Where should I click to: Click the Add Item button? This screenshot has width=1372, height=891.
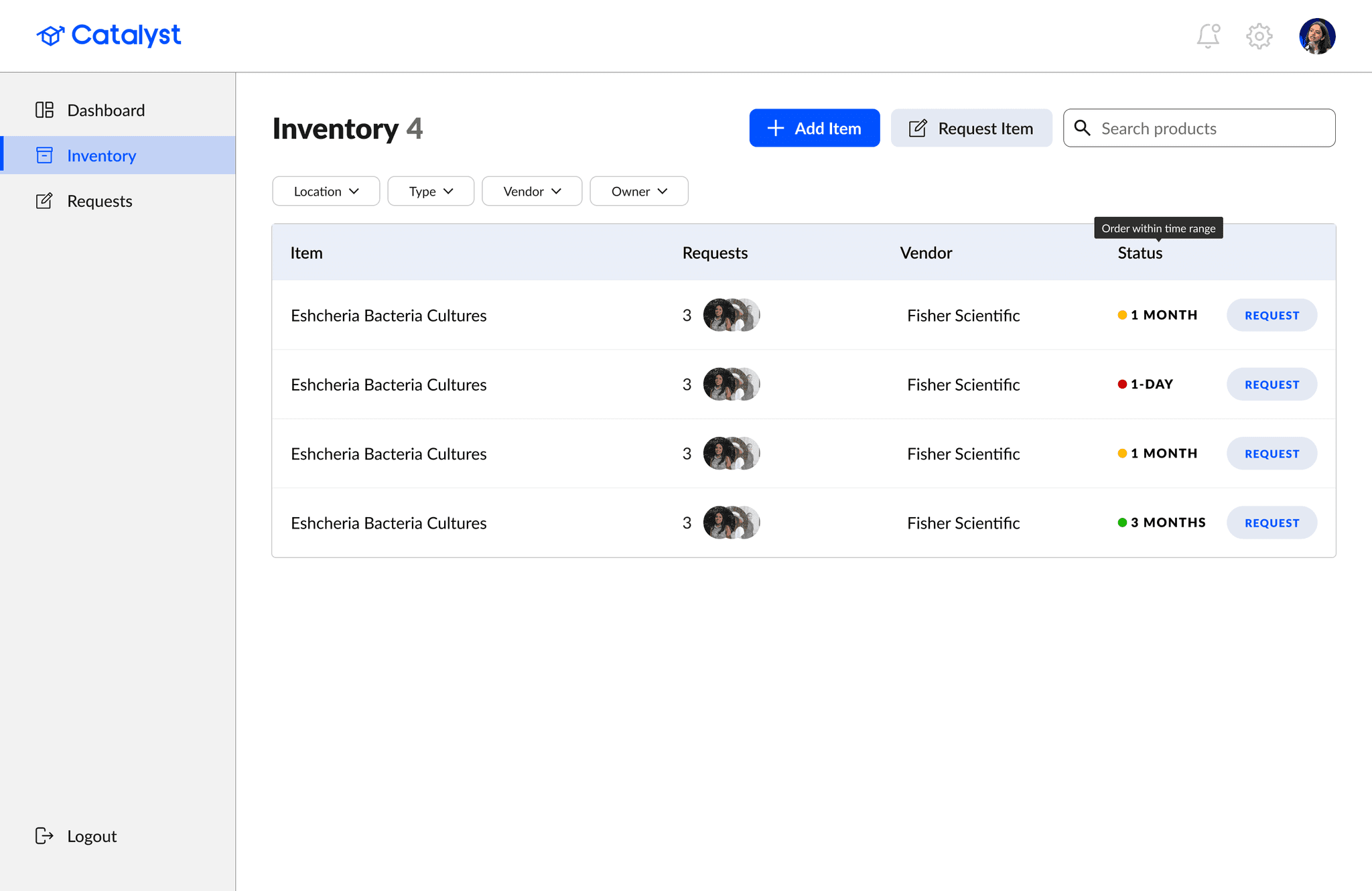pyautogui.click(x=815, y=128)
